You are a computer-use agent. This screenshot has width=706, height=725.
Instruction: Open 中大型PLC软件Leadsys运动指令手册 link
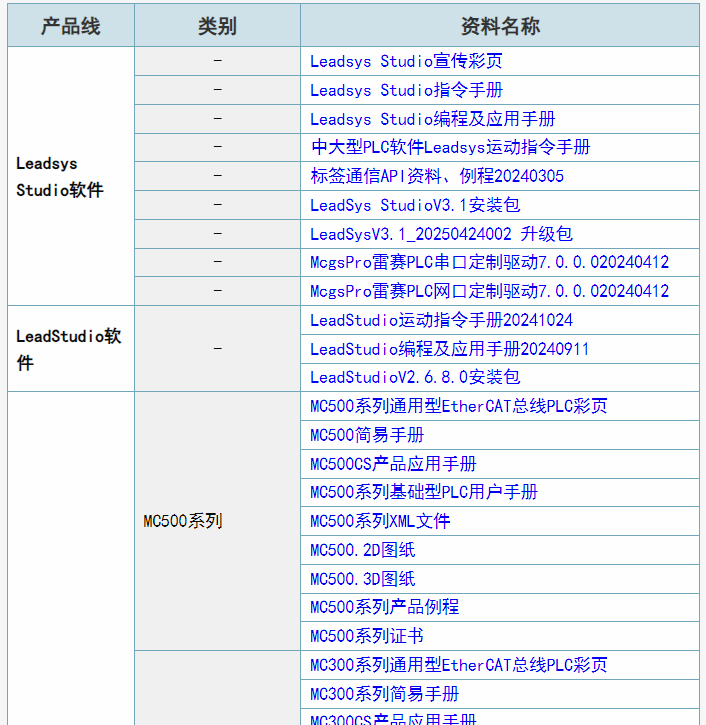point(450,147)
